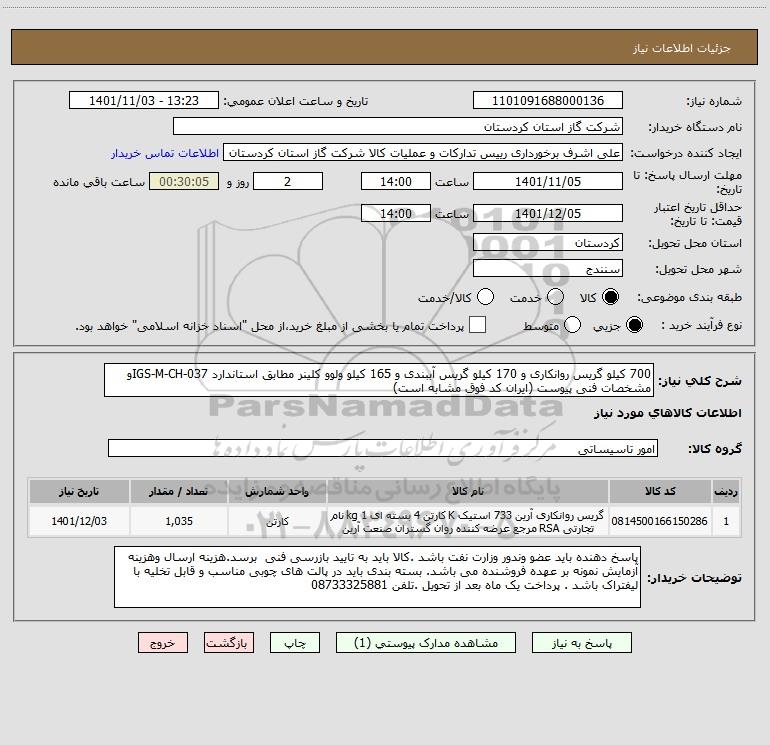Select the کالا radio button
This screenshot has height=745, width=770.
pos(610,297)
